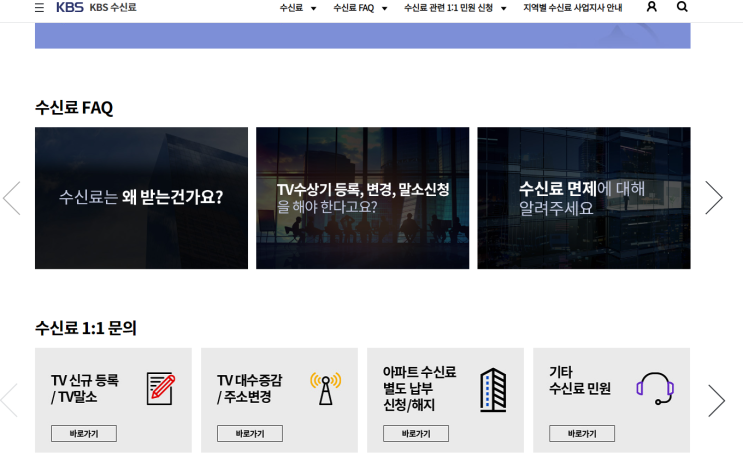Open the user account icon

coord(652,7)
